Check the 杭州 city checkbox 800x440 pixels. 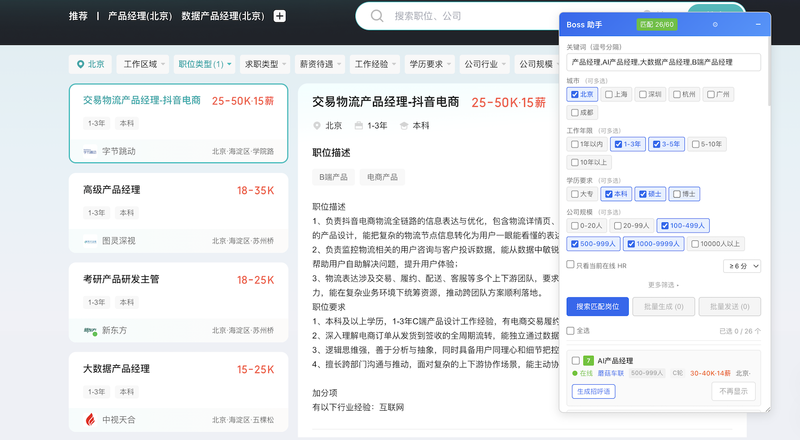click(x=677, y=94)
